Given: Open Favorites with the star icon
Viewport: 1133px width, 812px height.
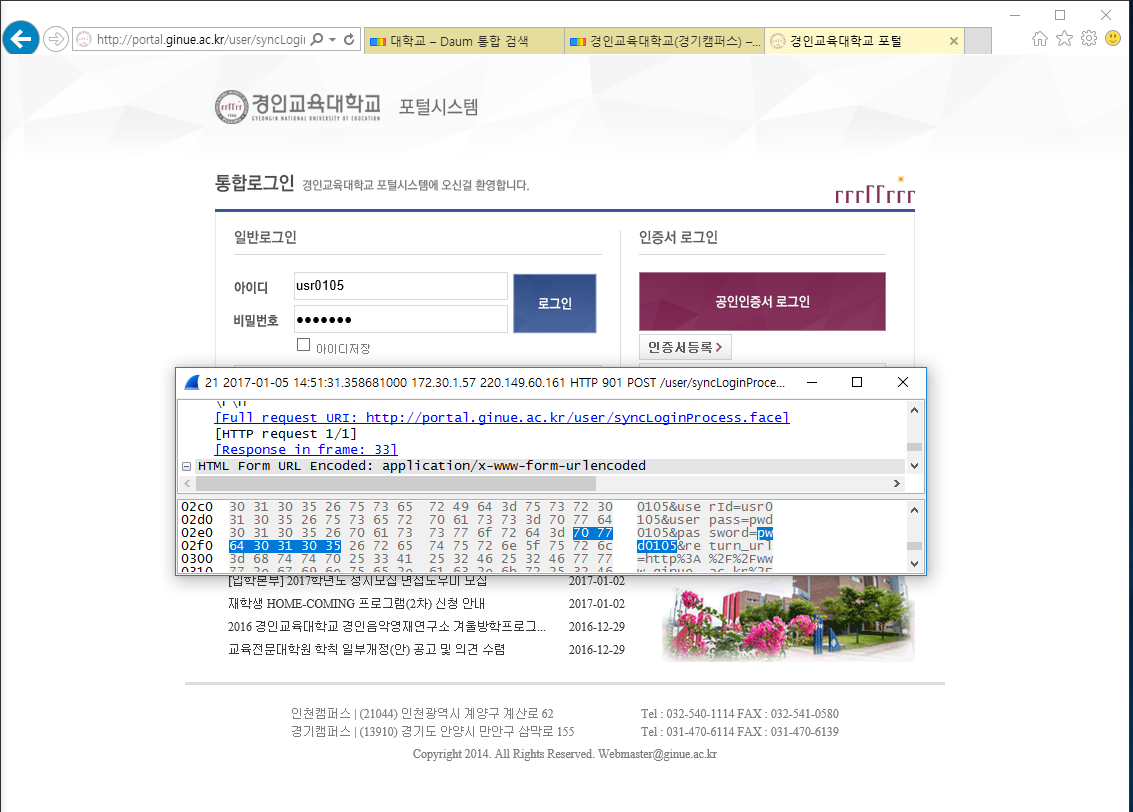Looking at the screenshot, I should tap(1064, 39).
